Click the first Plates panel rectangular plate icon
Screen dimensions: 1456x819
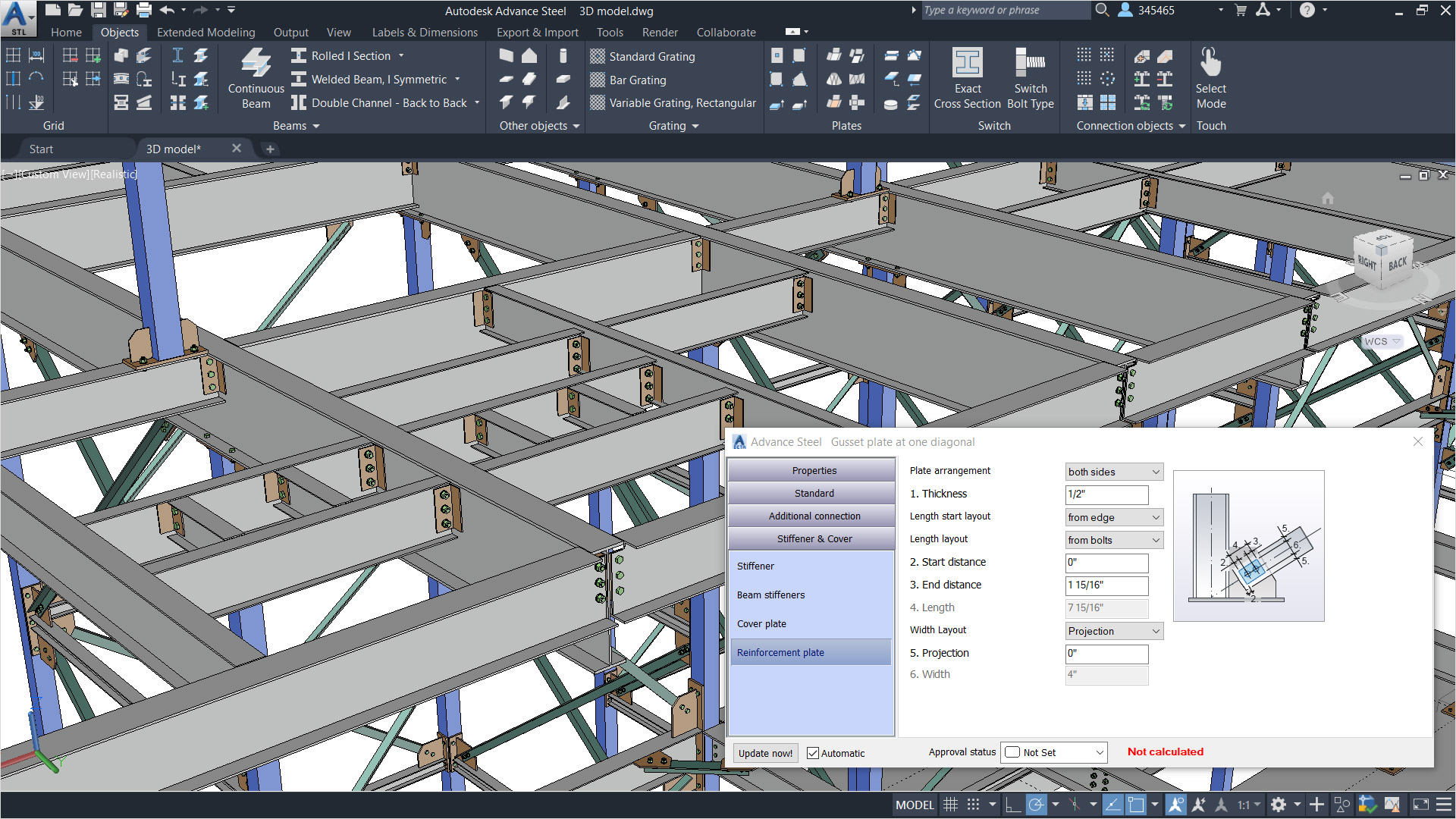[x=777, y=55]
